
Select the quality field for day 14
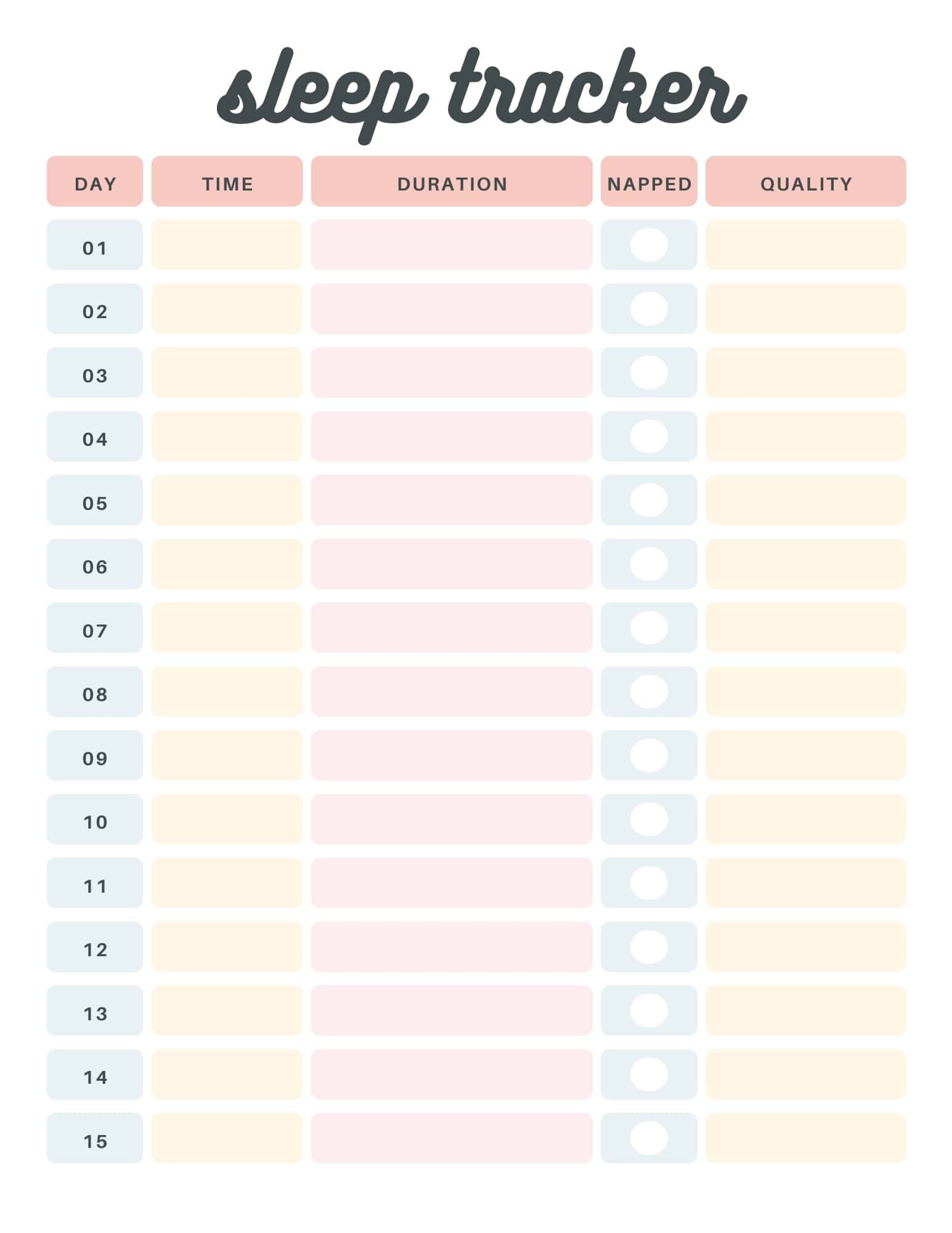[x=805, y=1075]
